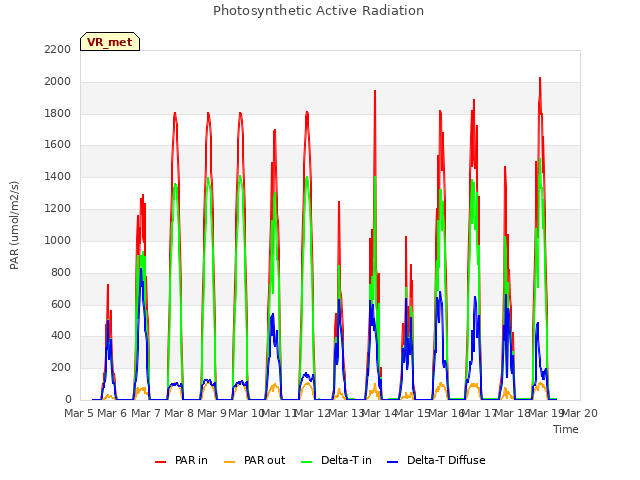Screen dimensions: 640x480
Task: Click the Mar 8 x-axis tick label
Action: pos(179,413)
